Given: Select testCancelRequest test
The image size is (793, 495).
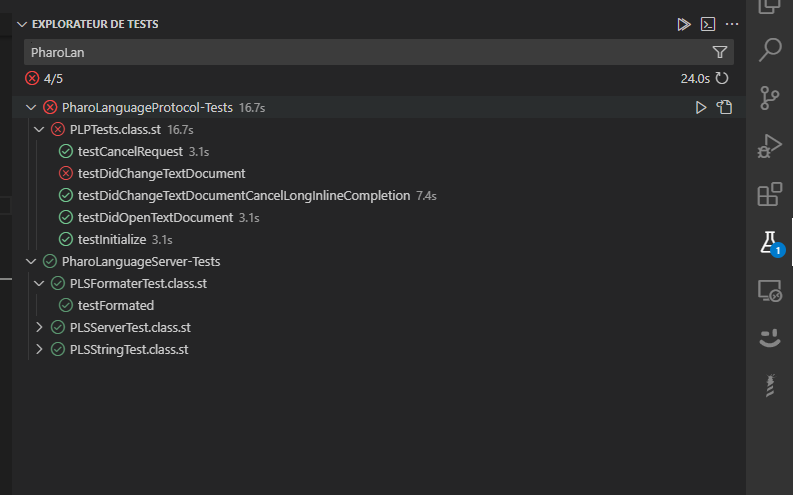Looking at the screenshot, I should click(130, 151).
